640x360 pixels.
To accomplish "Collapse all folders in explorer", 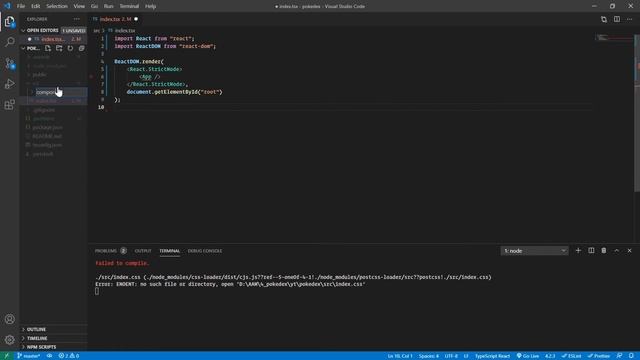I will tap(81, 48).
